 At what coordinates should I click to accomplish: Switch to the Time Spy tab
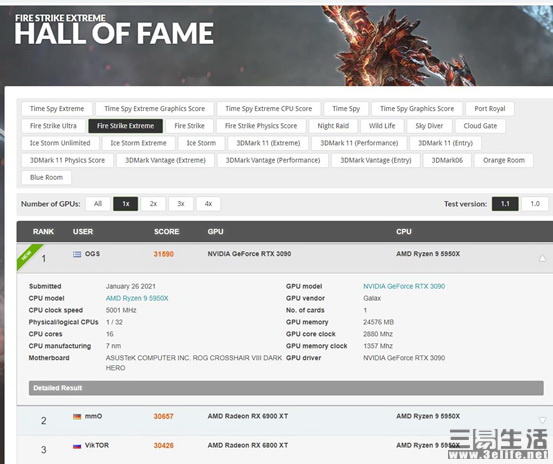(346, 109)
